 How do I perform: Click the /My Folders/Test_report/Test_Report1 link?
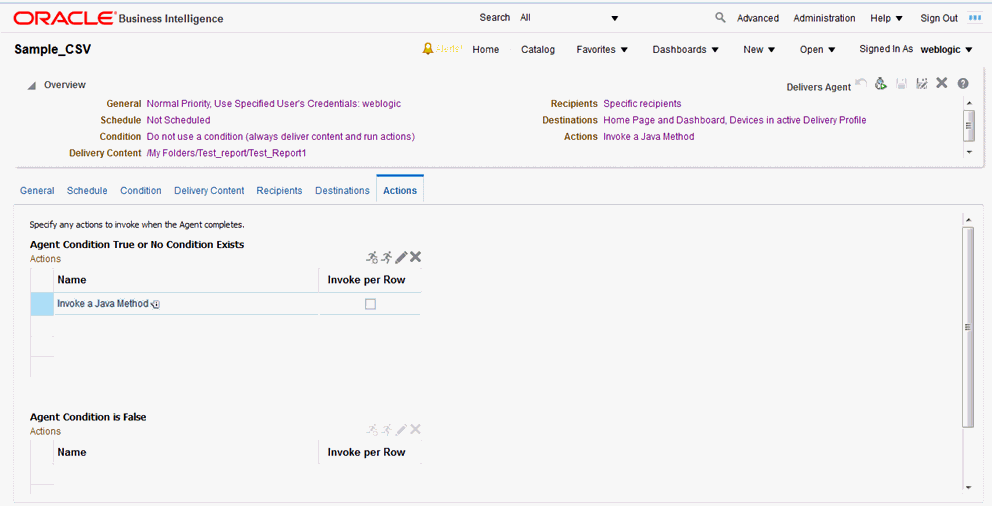point(226,153)
